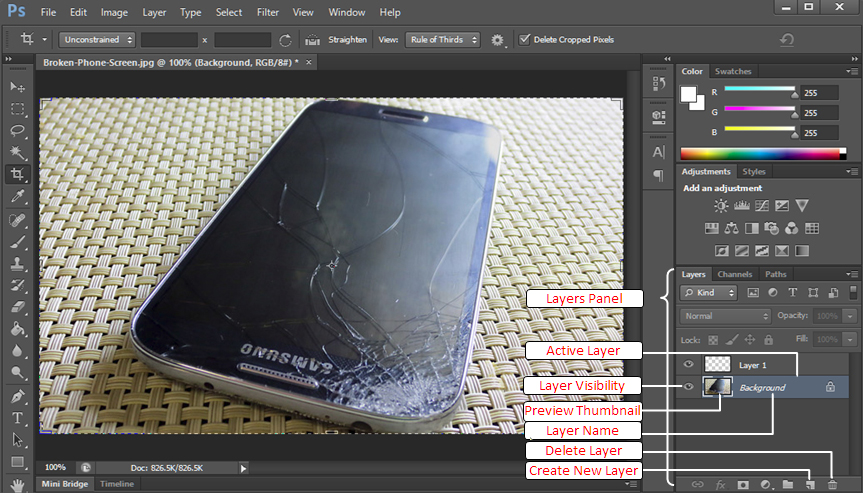The width and height of the screenshot is (863, 493).
Task: Select the Lasso tool
Action: (17, 130)
